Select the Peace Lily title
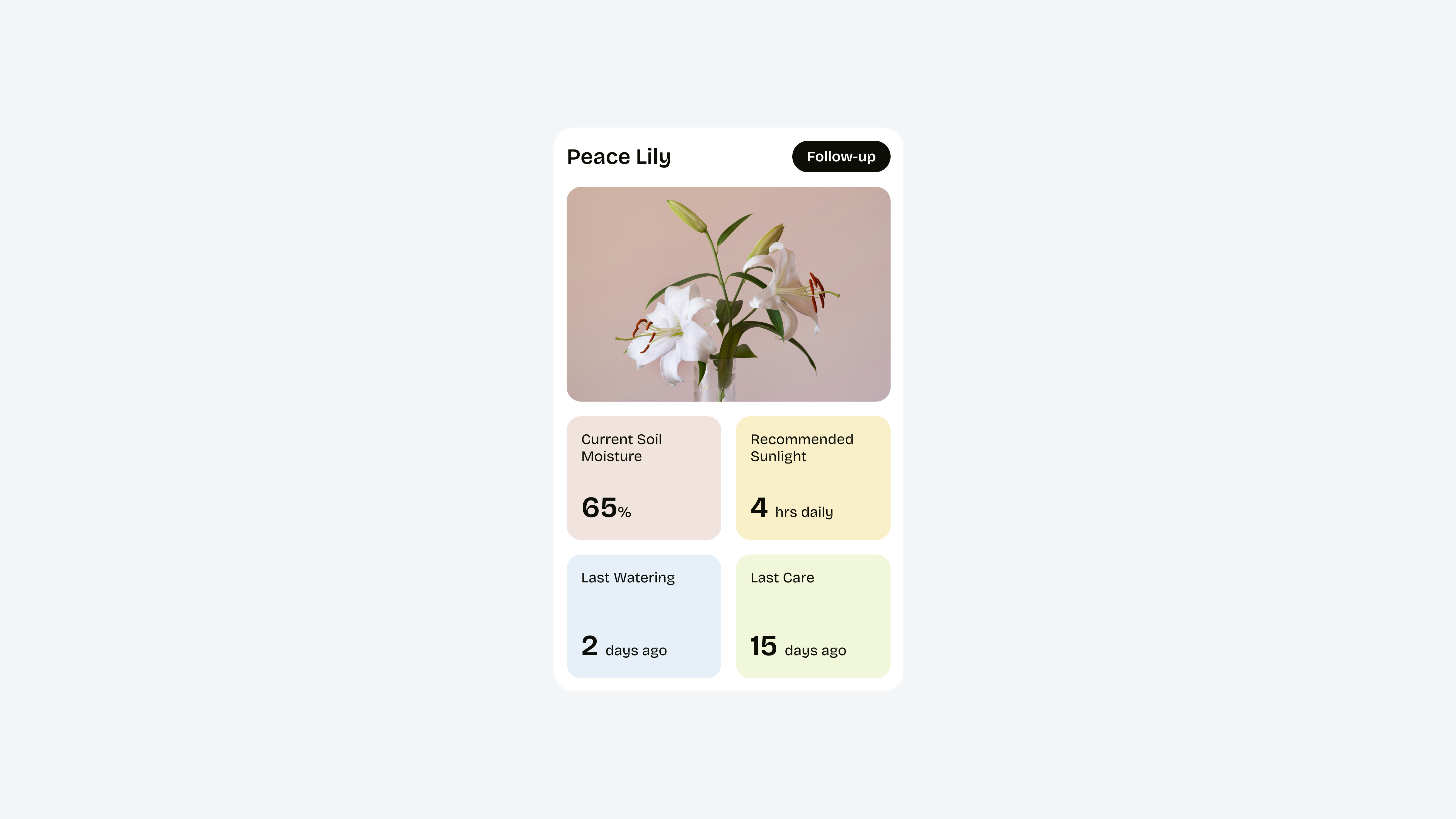The image size is (1456, 819). click(x=618, y=157)
